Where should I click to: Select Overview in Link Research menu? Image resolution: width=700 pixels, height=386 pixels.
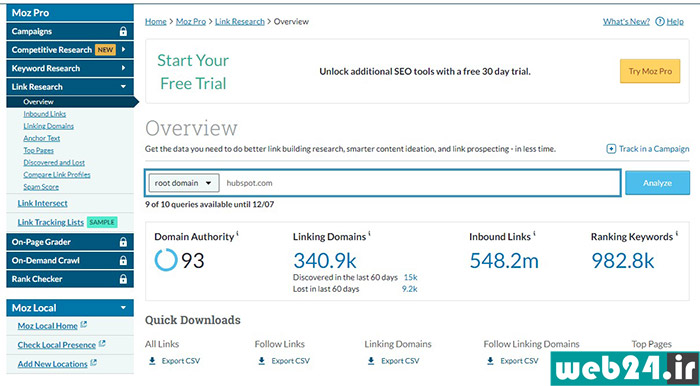71,102
